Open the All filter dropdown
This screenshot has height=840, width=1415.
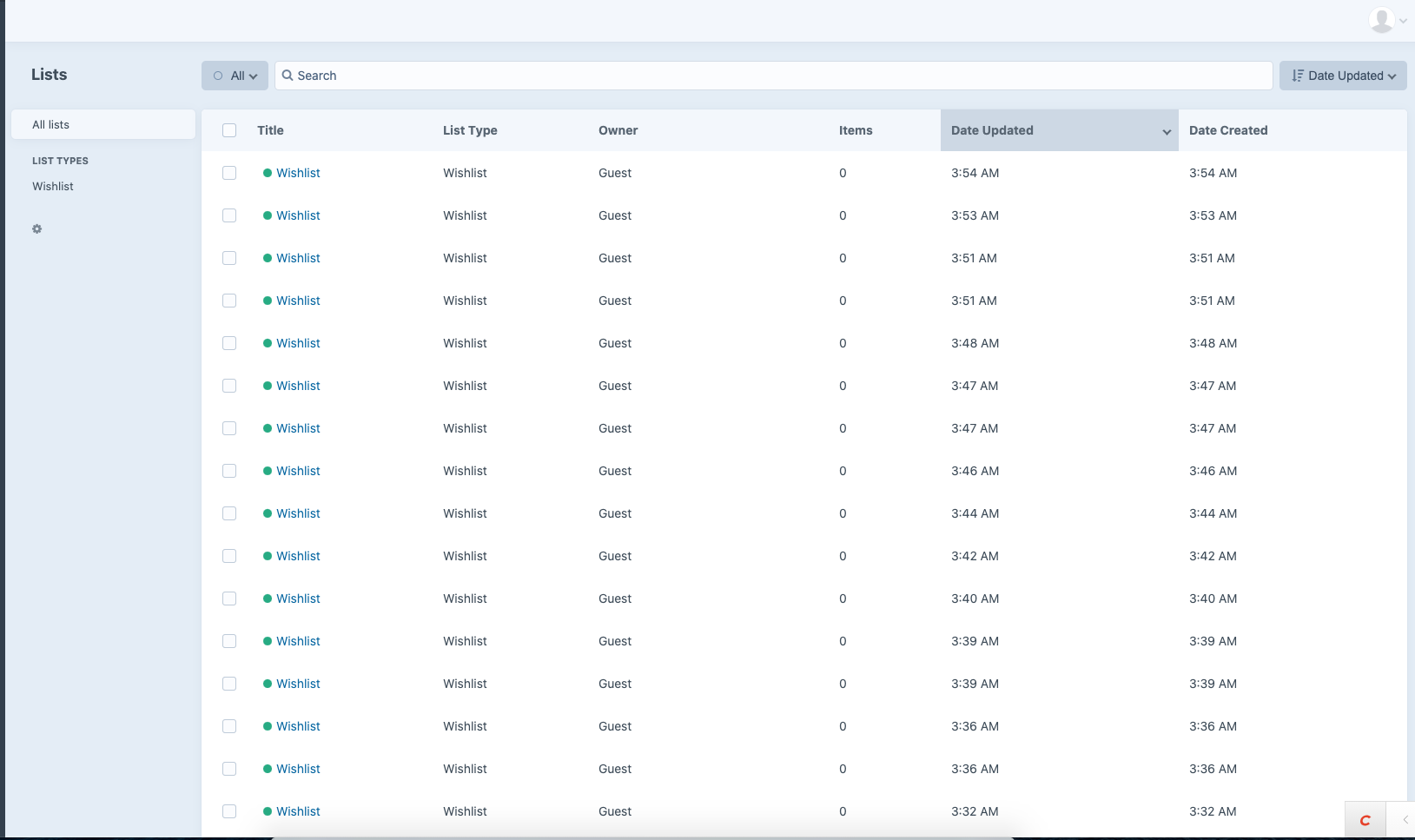[235, 76]
